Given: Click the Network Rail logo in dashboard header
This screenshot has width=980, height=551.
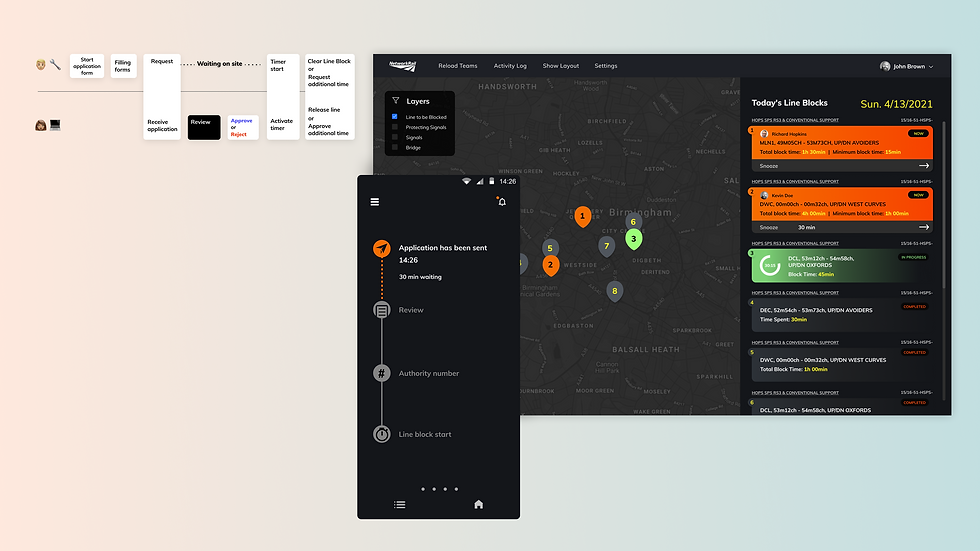Looking at the screenshot, I should pyautogui.click(x=402, y=65).
